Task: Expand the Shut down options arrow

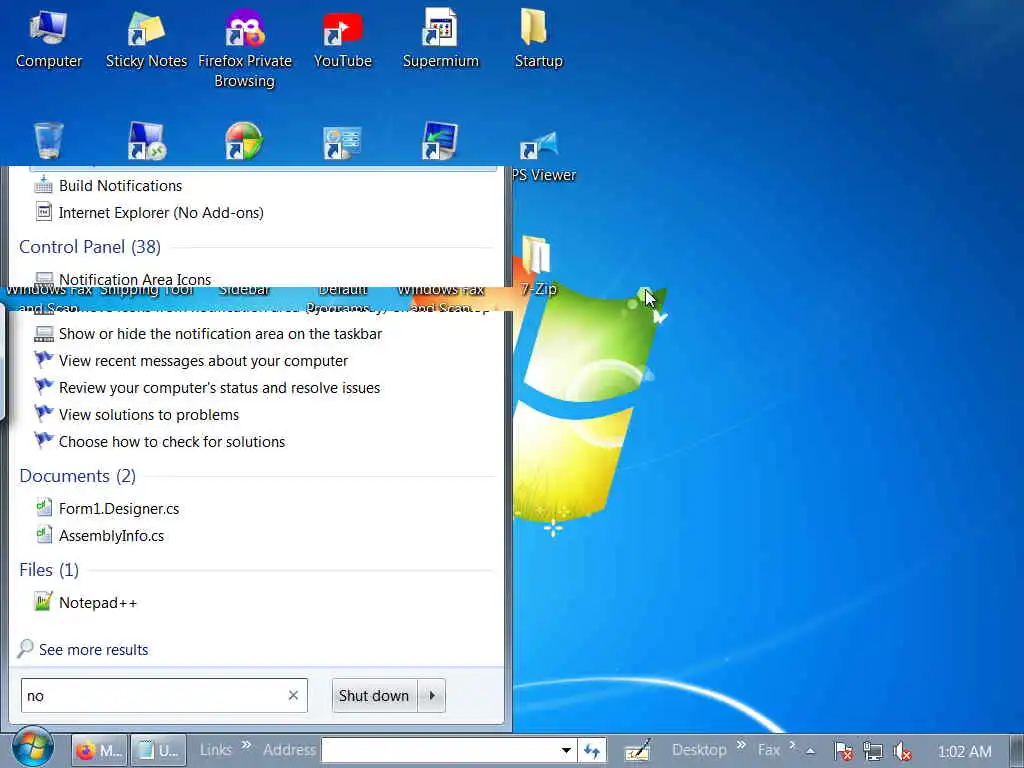Action: (x=432, y=696)
